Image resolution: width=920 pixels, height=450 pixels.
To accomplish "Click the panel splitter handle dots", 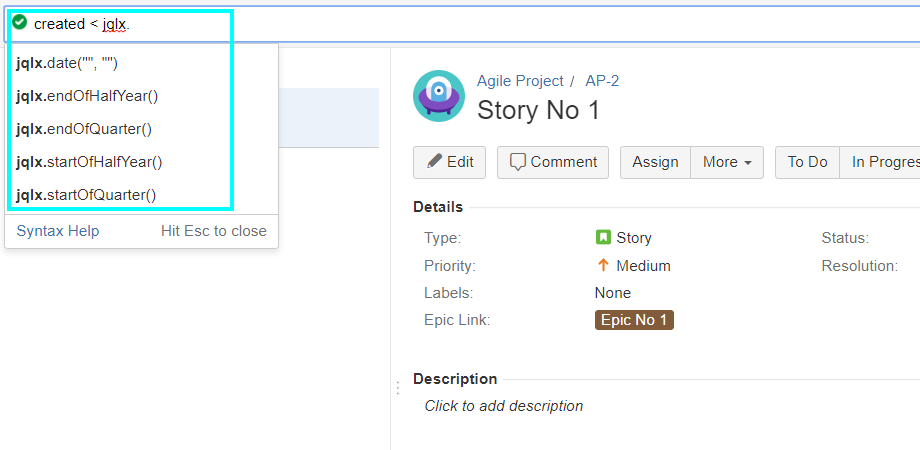I will coord(398,388).
